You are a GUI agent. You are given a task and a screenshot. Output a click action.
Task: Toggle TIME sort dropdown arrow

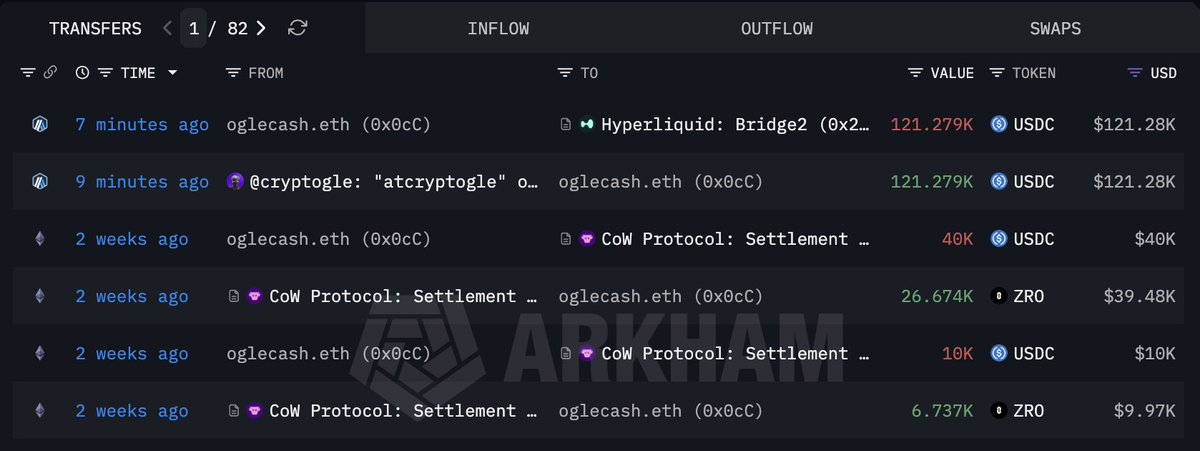coord(173,73)
